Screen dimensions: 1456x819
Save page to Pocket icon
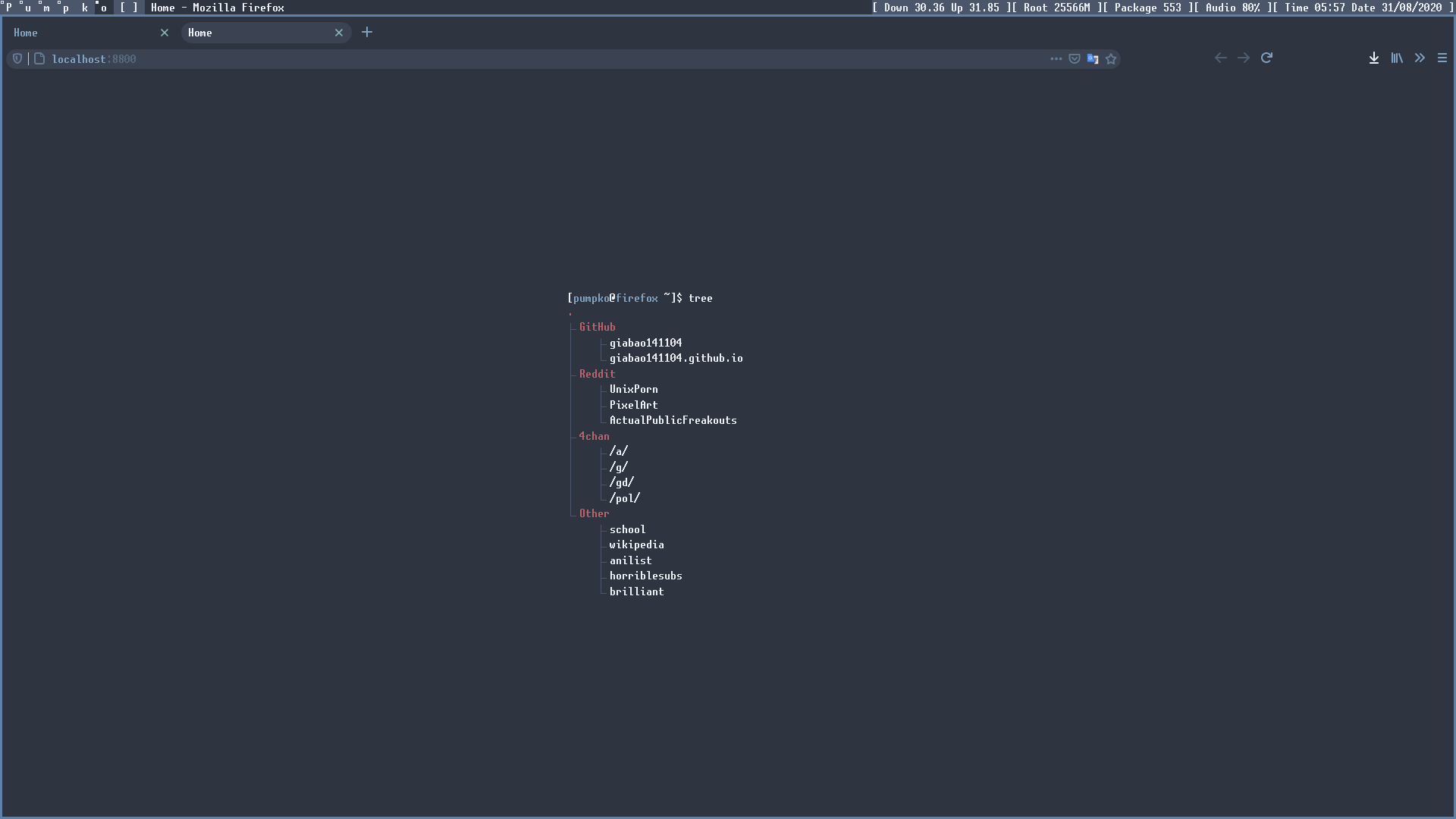pos(1075,58)
